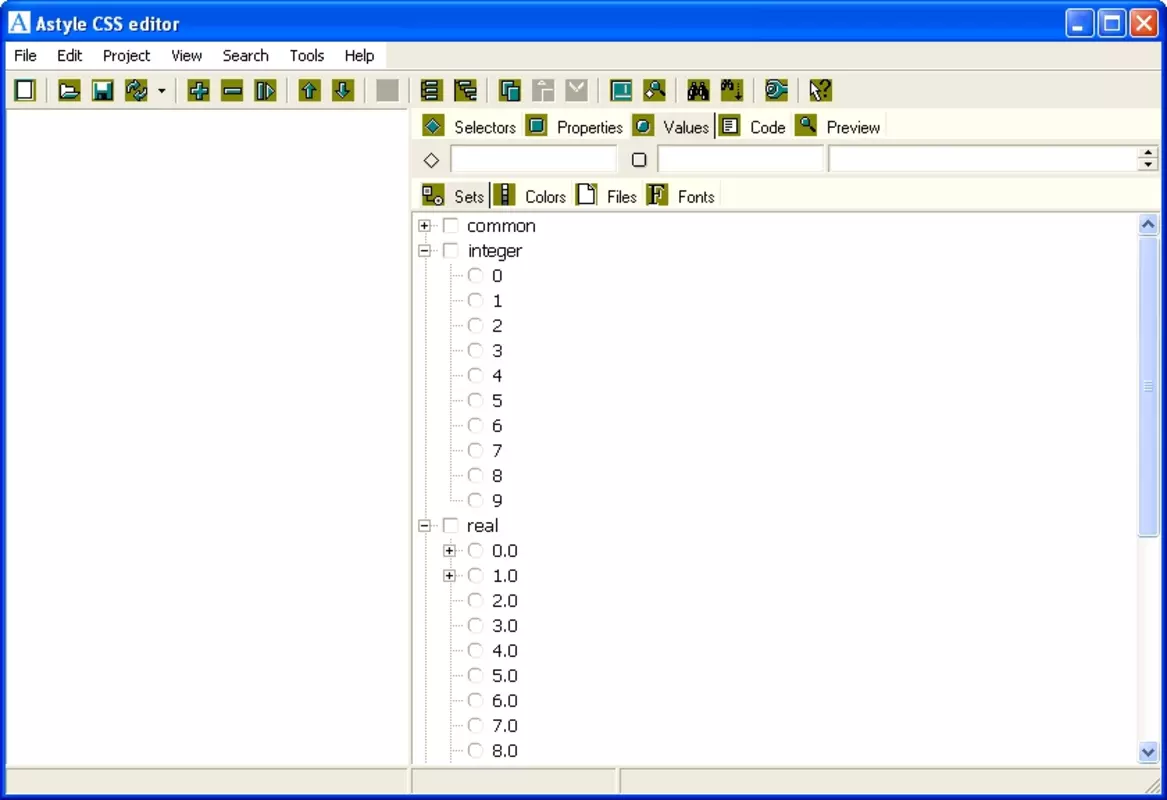Switch to the Values tab
The image size is (1167, 800).
(x=671, y=127)
